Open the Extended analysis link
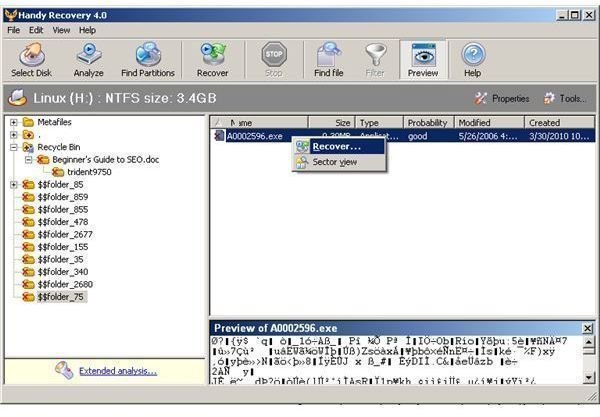Viewport: 600px width, 417px height. 118,371
